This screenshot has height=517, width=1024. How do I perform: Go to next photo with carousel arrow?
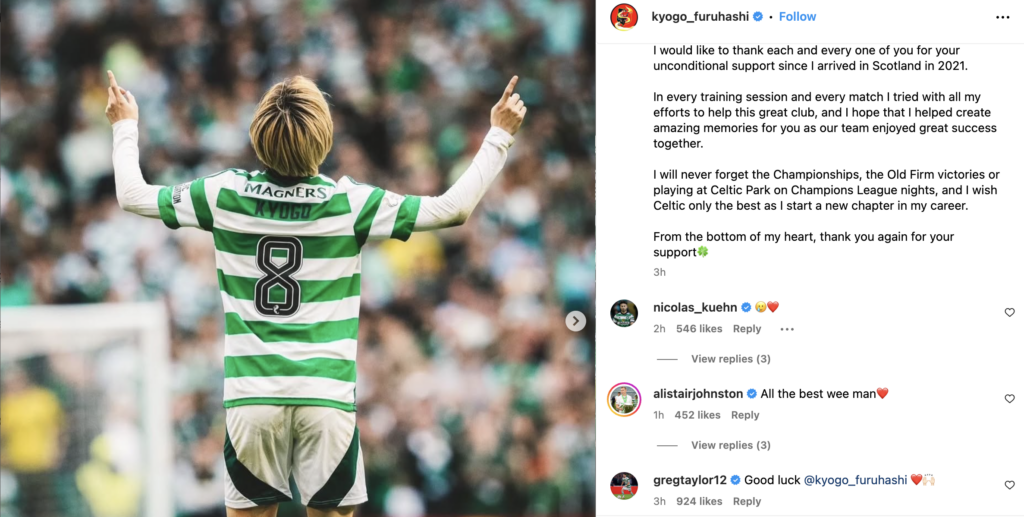[575, 321]
